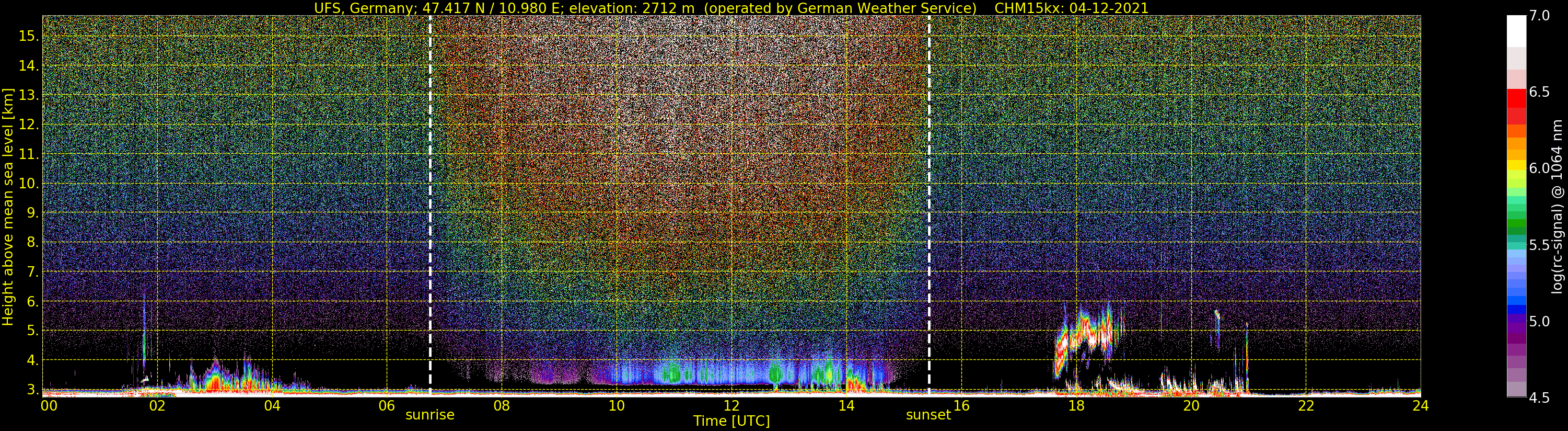
Task: Click the 'Height above mean sea level [km]' axis title
Action: 8,206
